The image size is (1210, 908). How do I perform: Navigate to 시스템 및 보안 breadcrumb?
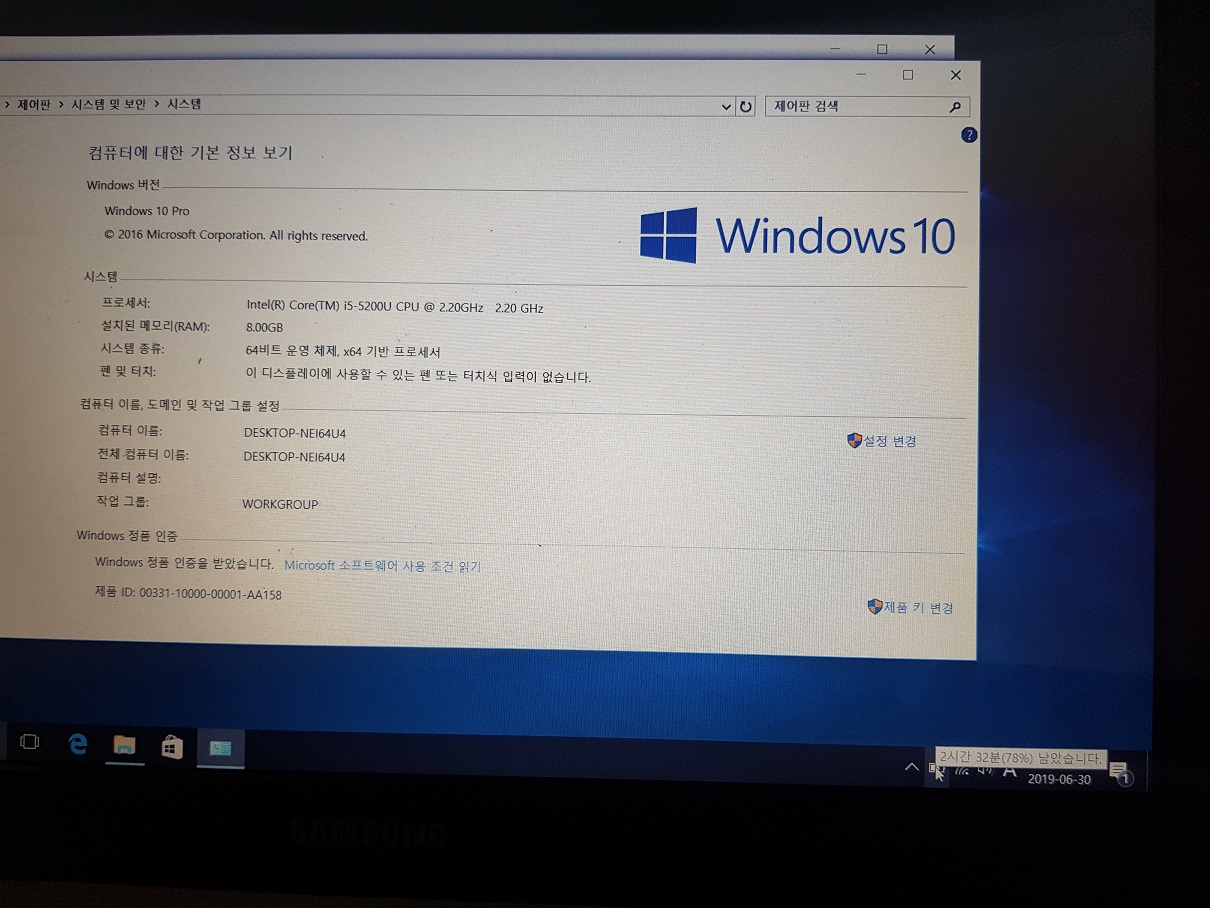(x=108, y=104)
